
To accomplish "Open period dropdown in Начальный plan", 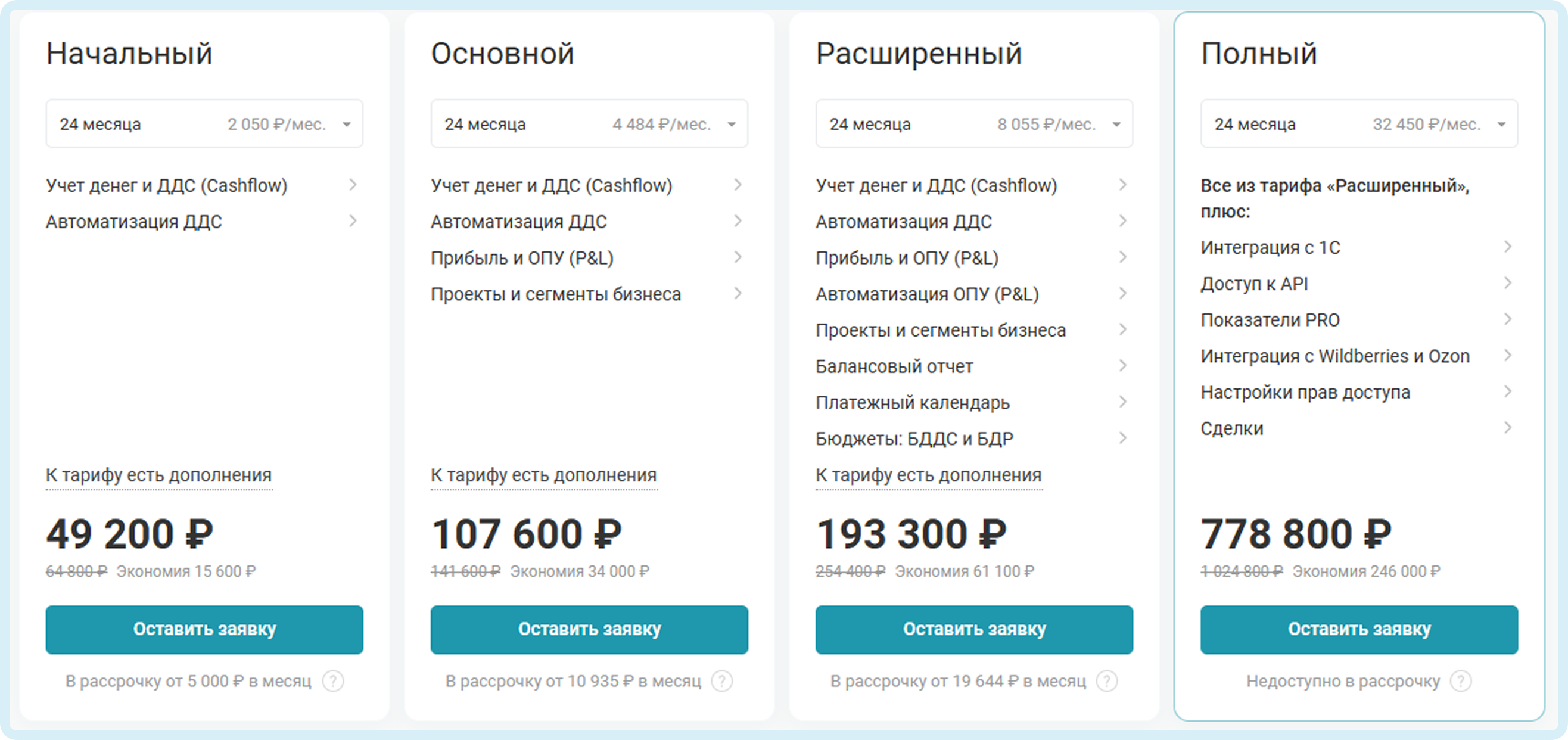I will [204, 124].
